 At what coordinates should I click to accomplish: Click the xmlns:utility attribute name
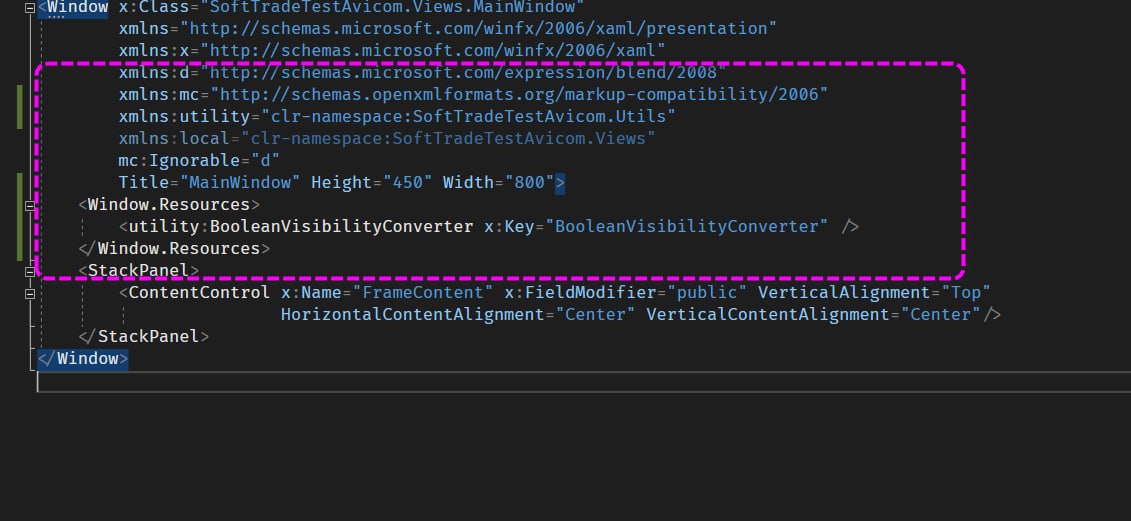184,116
